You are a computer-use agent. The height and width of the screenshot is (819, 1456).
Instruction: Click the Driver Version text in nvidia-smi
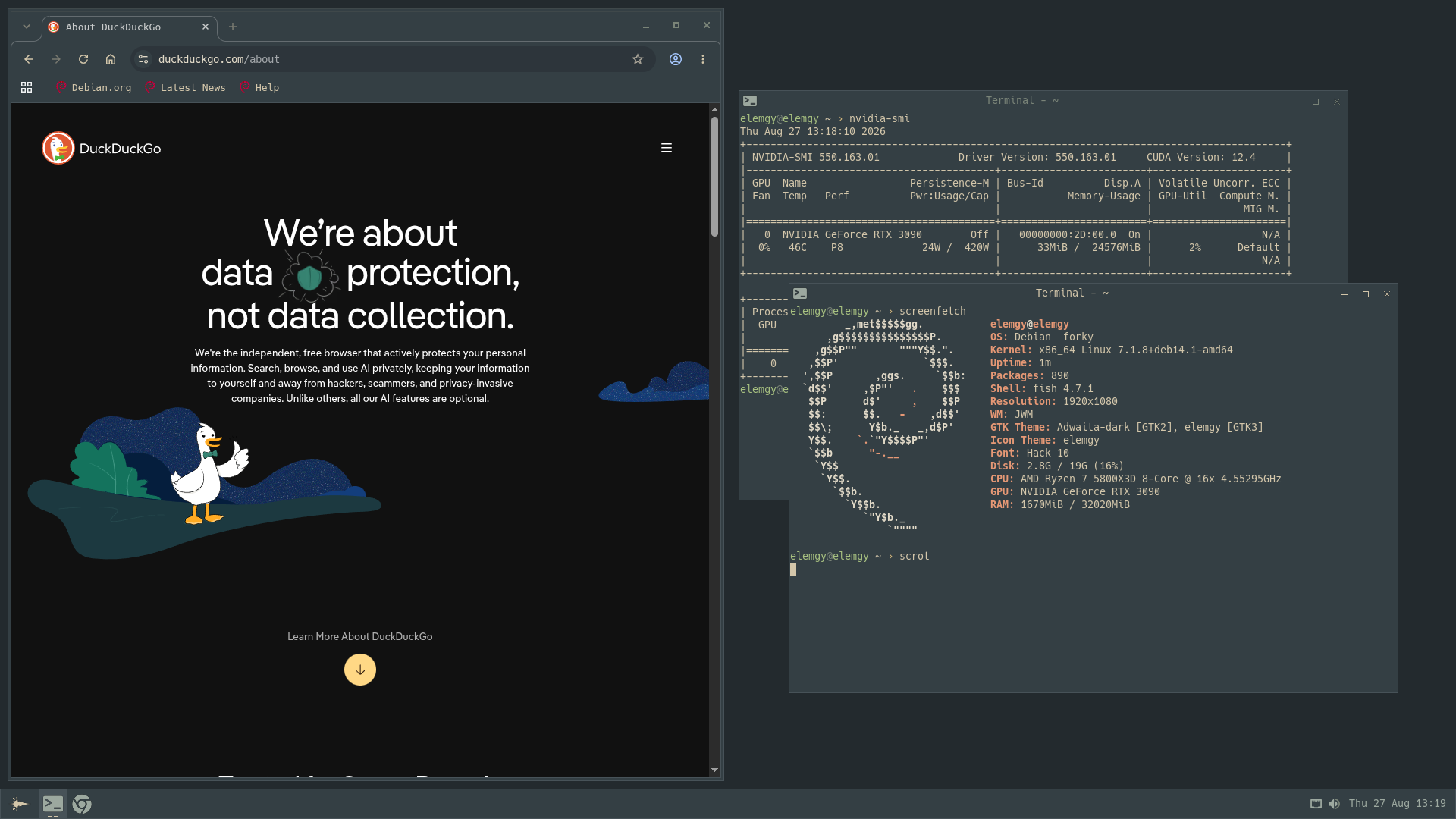pyautogui.click(x=1037, y=158)
